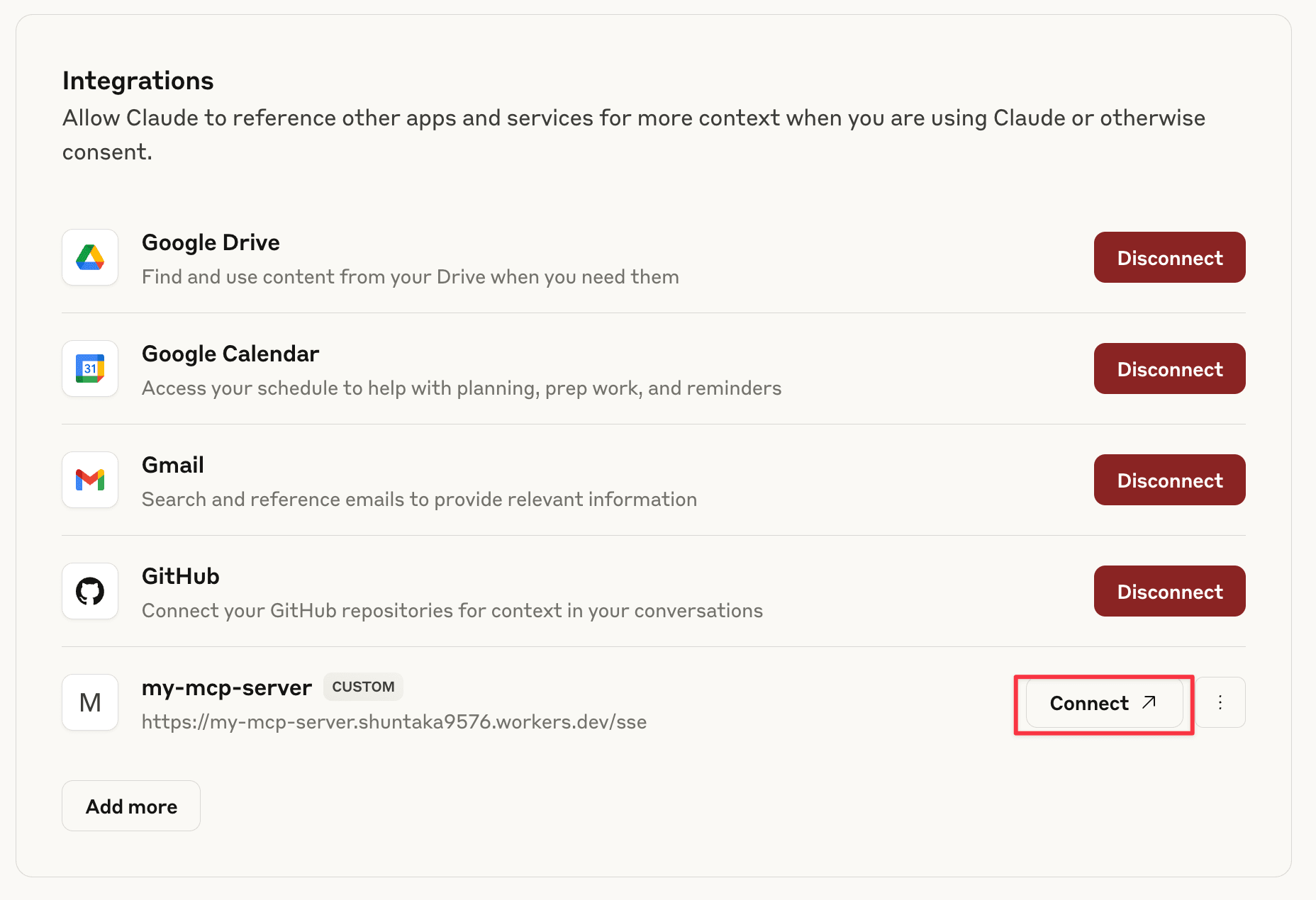The height and width of the screenshot is (900, 1316).
Task: Click the 'Allow Claude to reference other apps' paragraph
Action: pos(634,135)
